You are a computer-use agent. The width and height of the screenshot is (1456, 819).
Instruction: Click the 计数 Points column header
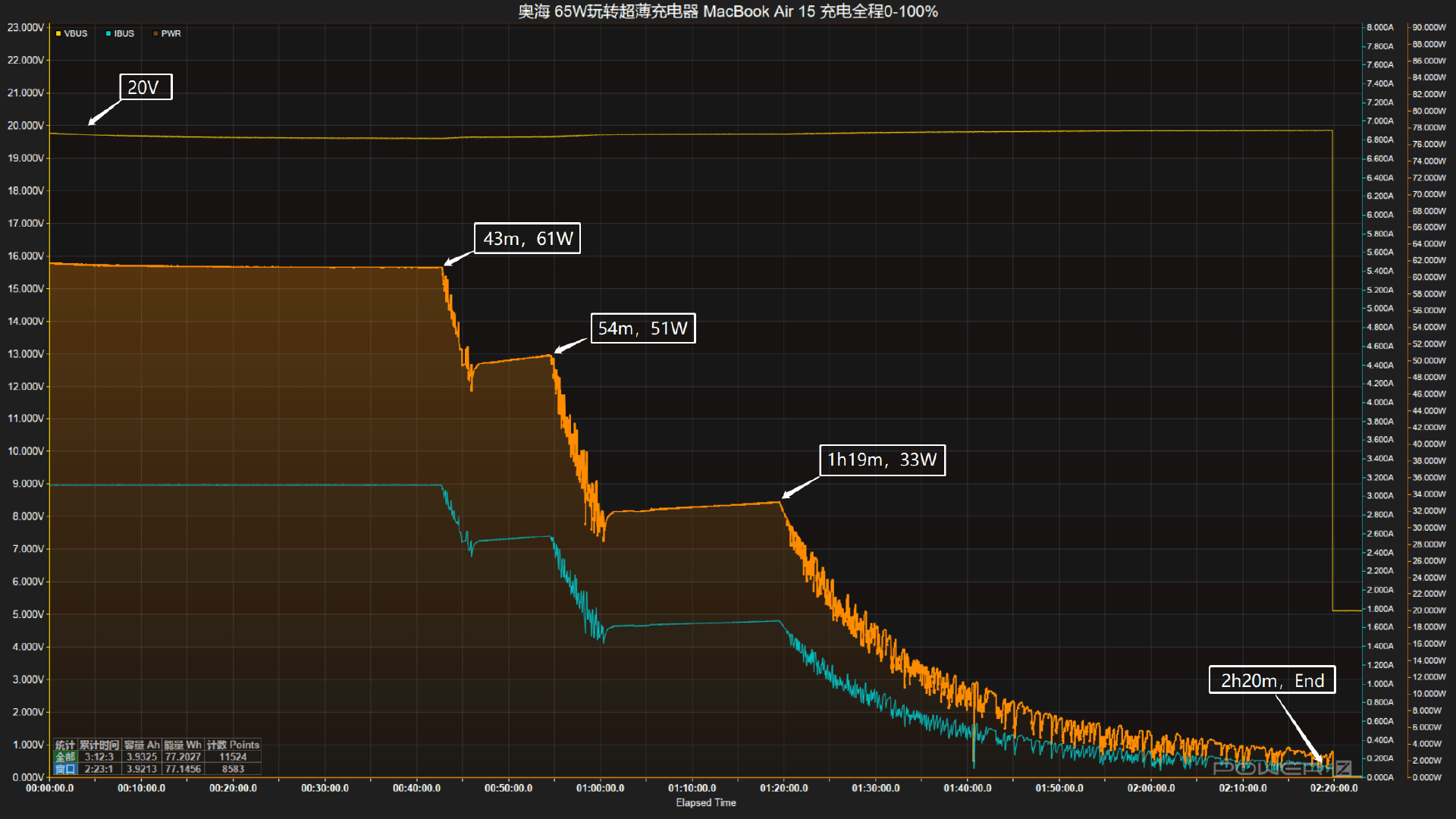[233, 745]
